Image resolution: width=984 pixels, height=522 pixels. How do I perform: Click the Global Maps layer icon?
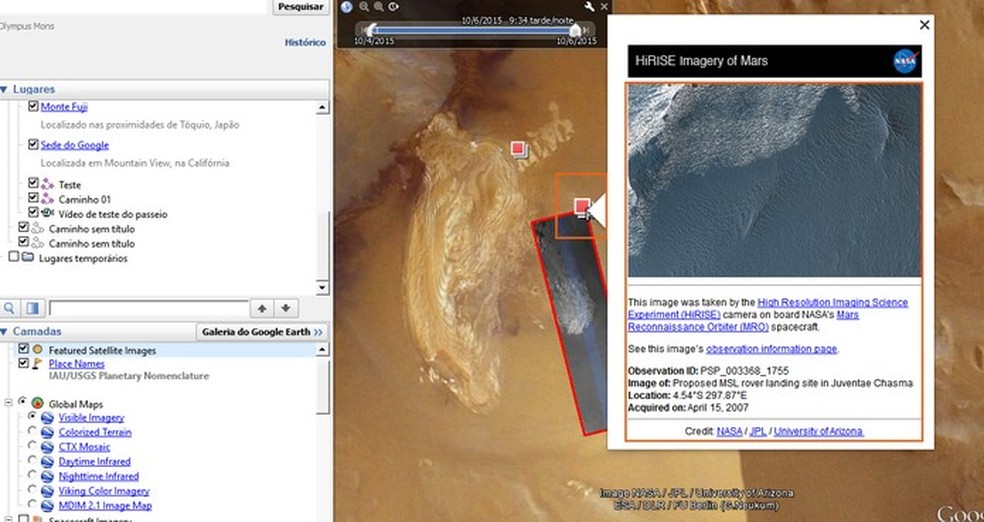38,403
